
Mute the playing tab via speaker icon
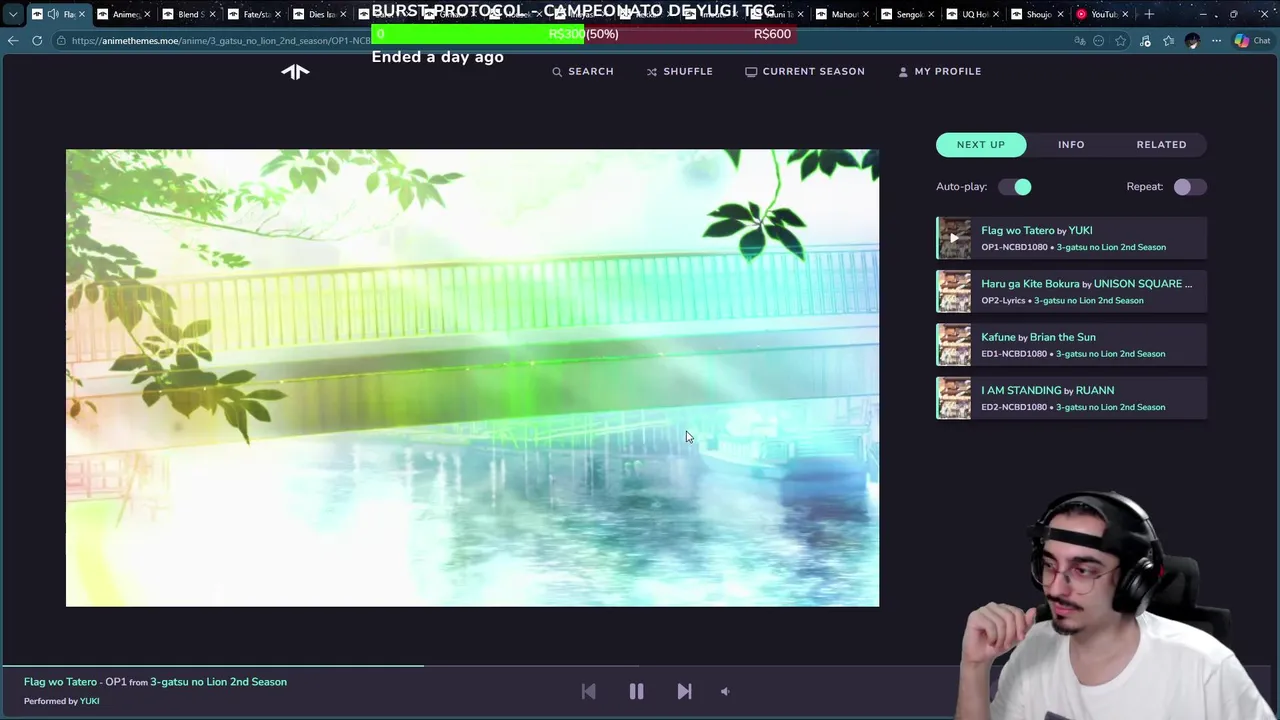tap(52, 14)
